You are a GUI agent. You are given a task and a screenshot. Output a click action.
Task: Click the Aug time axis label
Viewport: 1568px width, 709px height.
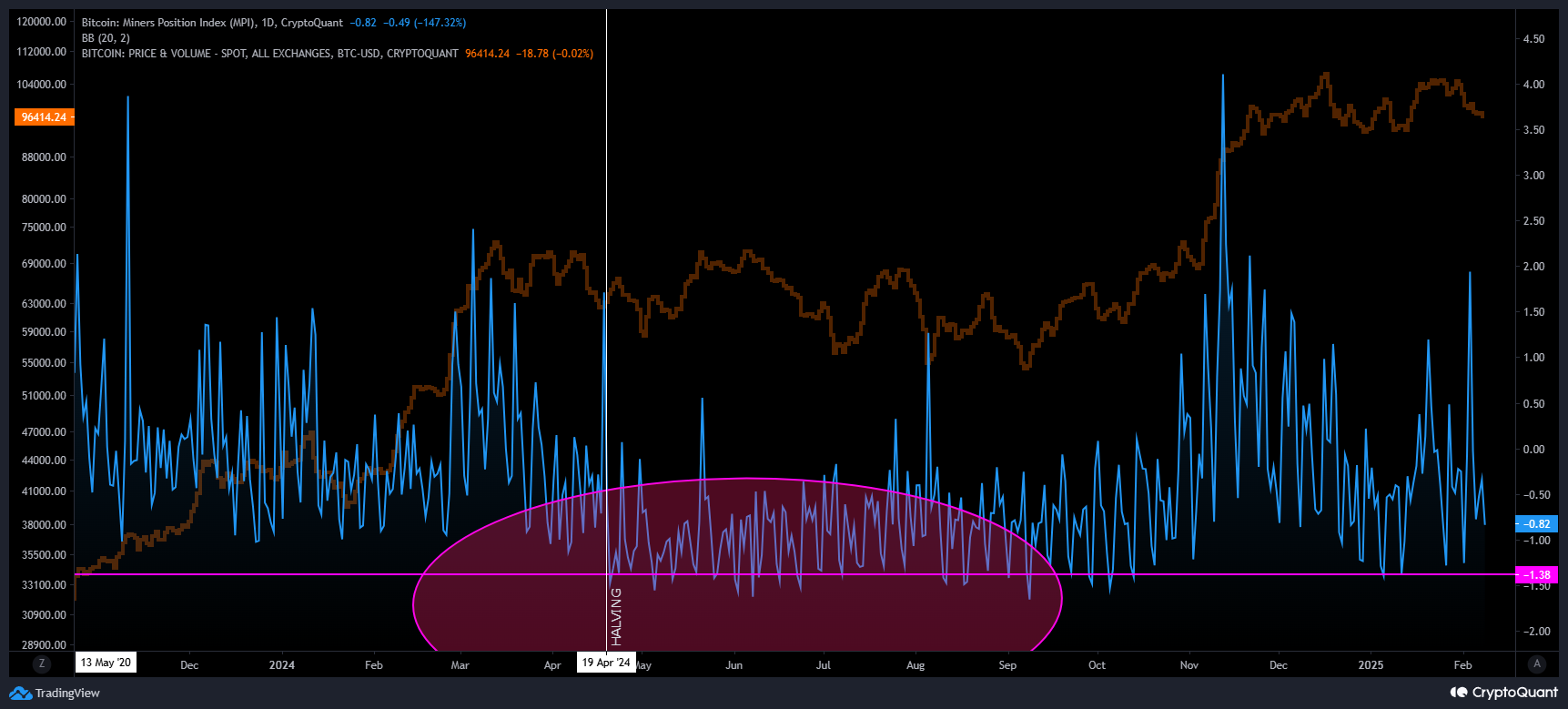point(916,665)
